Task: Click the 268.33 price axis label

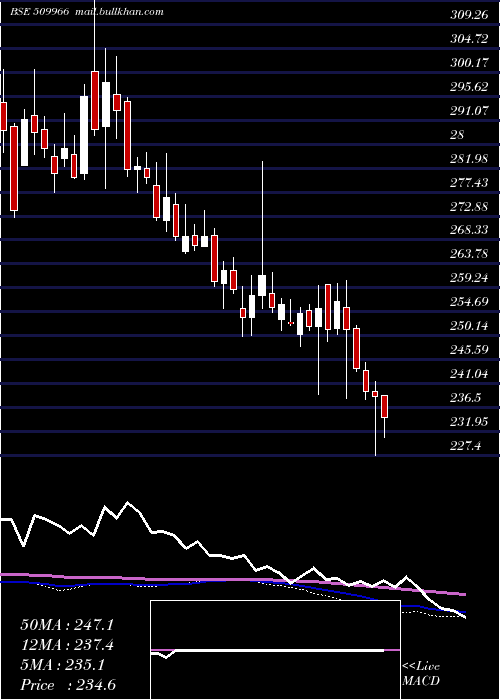Action: pyautogui.click(x=469, y=230)
